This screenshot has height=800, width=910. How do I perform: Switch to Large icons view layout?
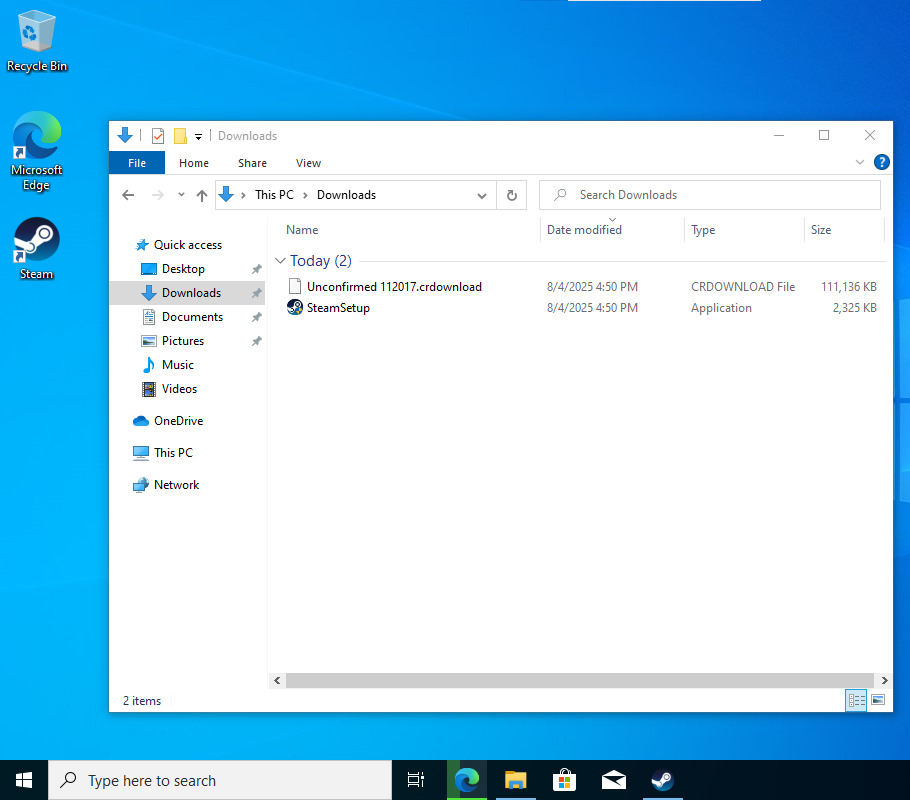click(878, 700)
